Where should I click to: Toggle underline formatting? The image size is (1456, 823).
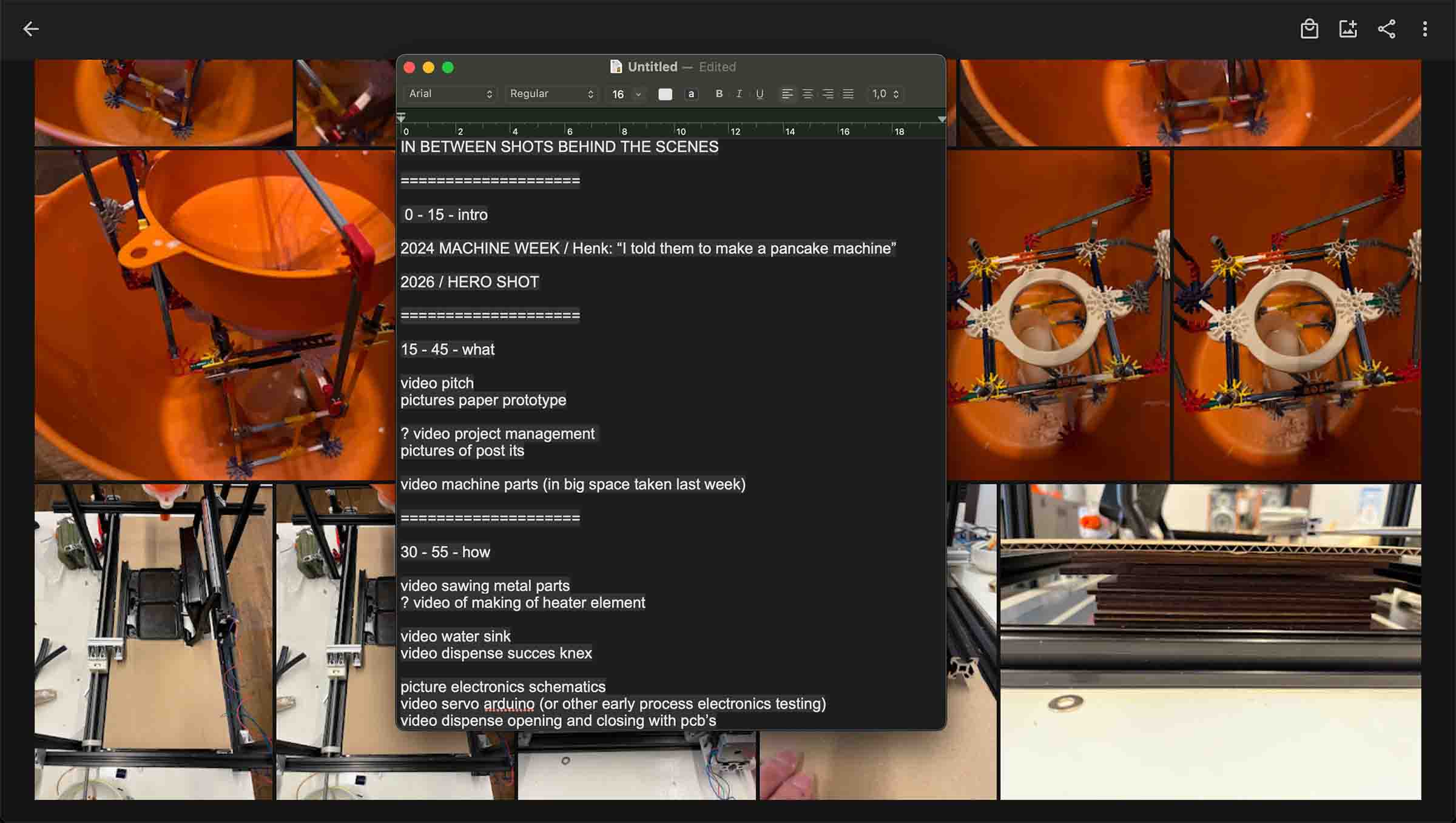[760, 94]
